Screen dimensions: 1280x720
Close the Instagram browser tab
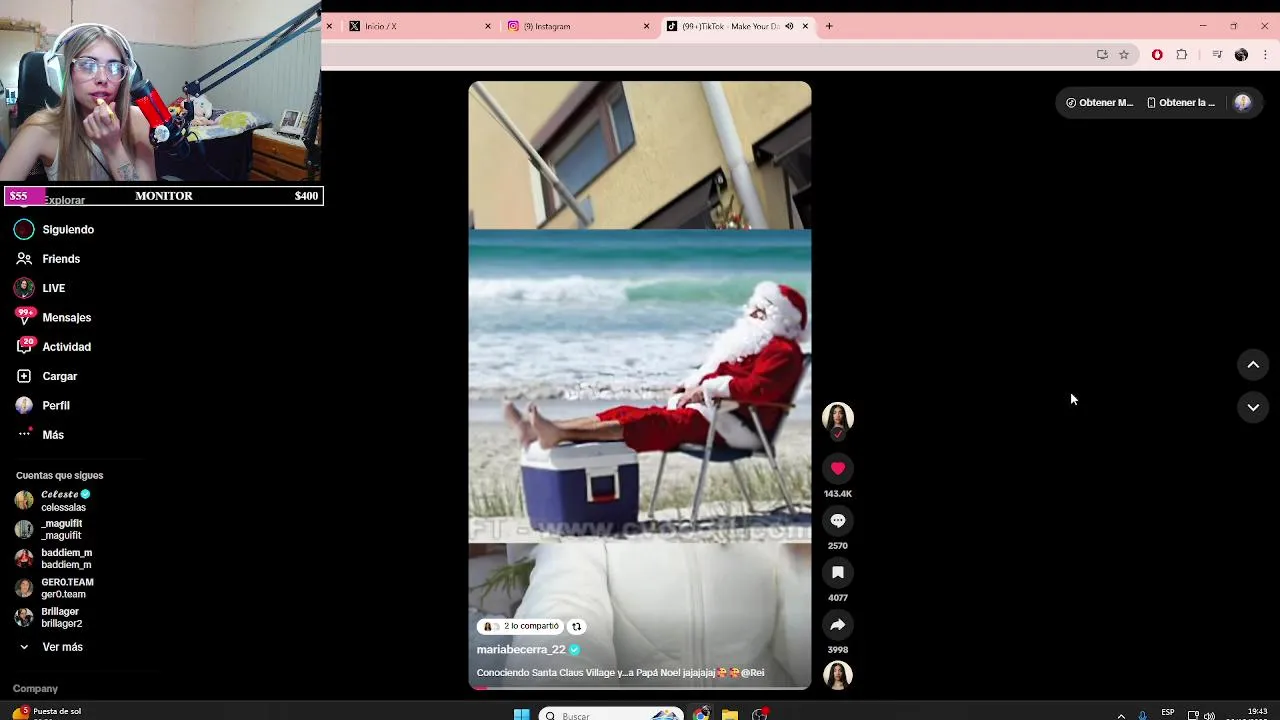(x=646, y=26)
